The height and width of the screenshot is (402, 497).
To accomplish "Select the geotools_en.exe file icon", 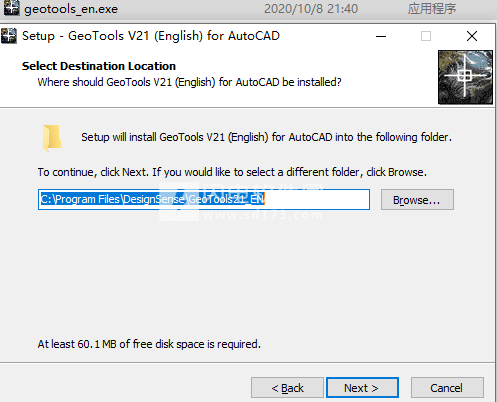I will 11,8.
